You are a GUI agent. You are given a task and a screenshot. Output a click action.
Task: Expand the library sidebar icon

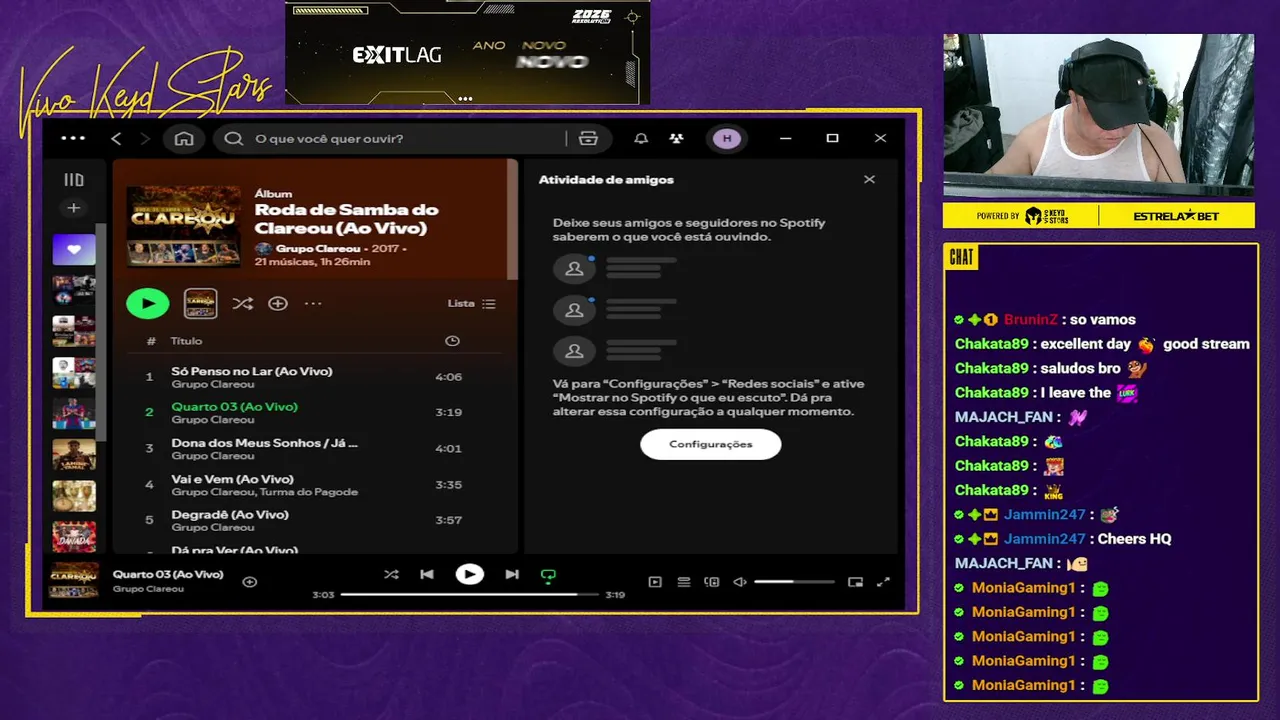point(74,180)
